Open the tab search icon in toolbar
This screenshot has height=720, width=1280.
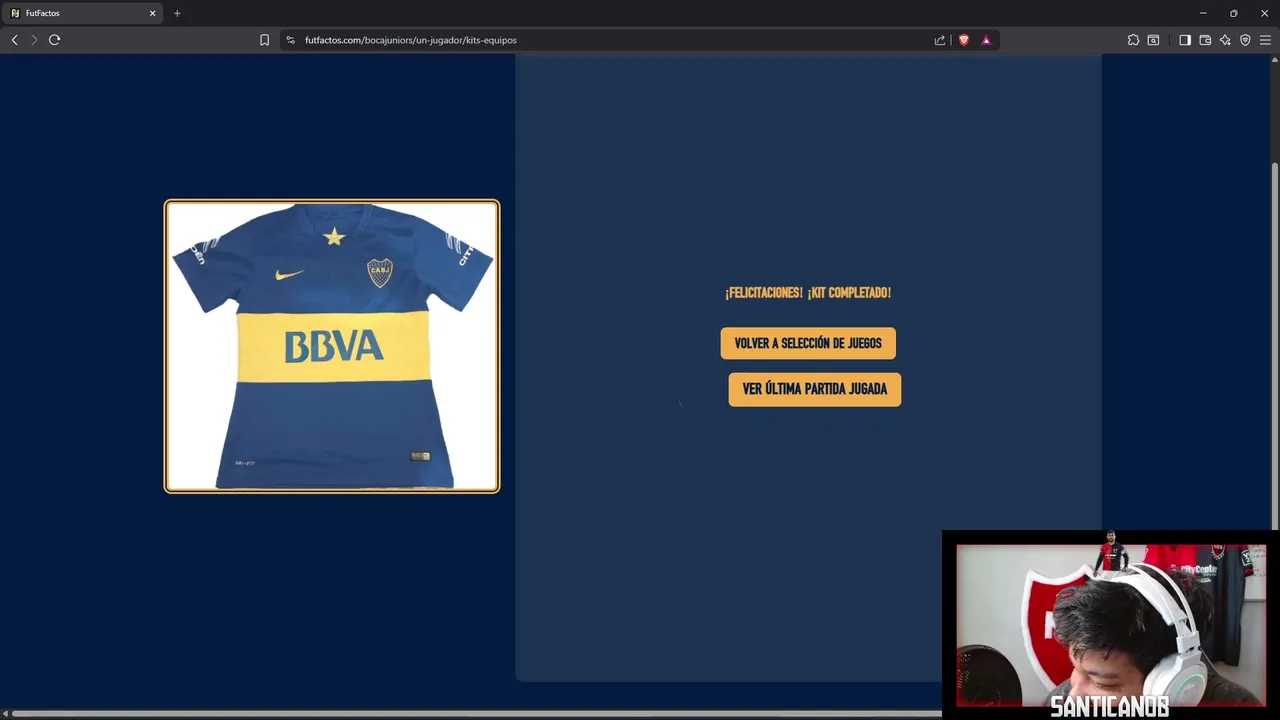[1153, 40]
